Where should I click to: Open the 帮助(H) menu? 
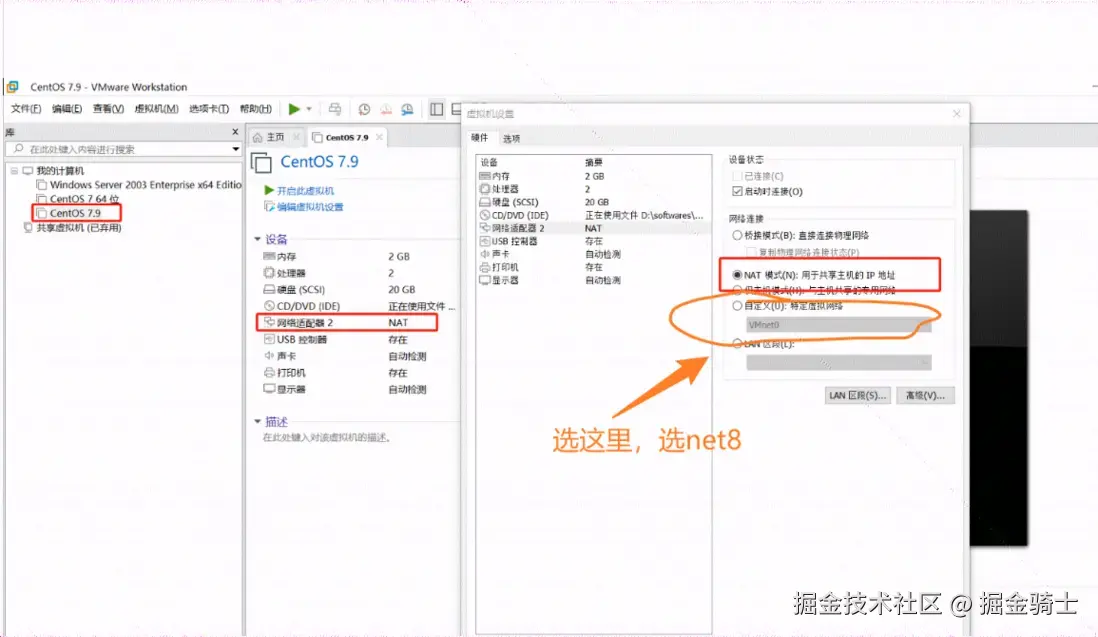[256, 109]
